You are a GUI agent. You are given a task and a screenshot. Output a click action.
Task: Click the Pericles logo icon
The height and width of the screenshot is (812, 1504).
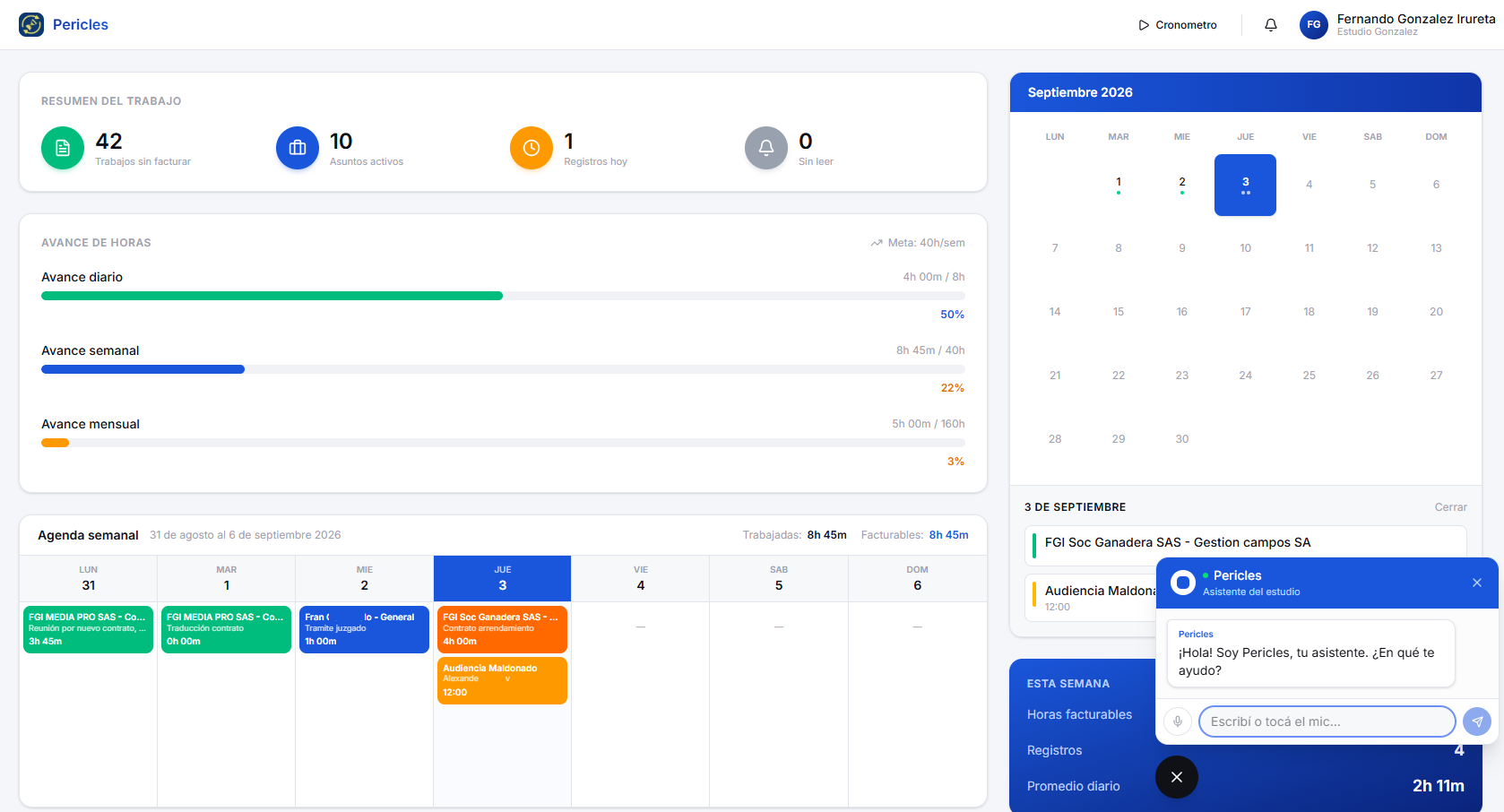[x=31, y=24]
